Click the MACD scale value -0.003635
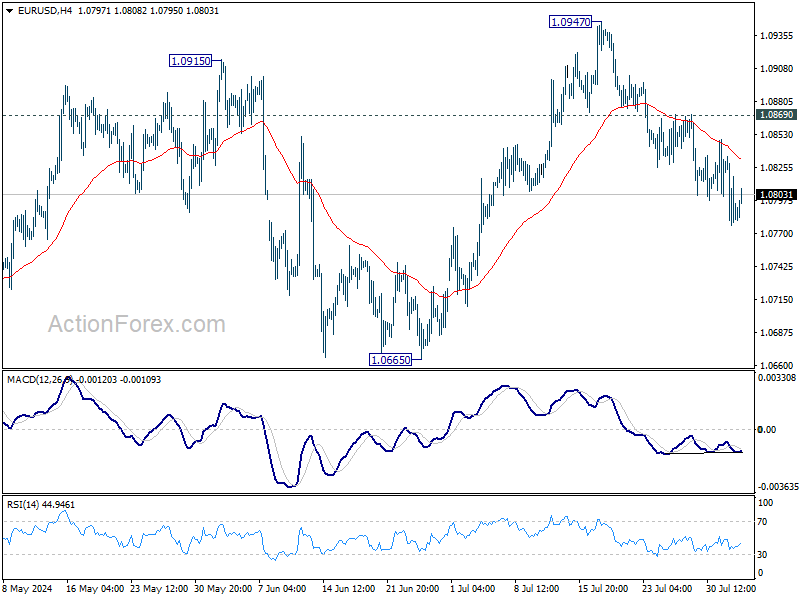The width and height of the screenshot is (800, 600). pyautogui.click(x=777, y=487)
